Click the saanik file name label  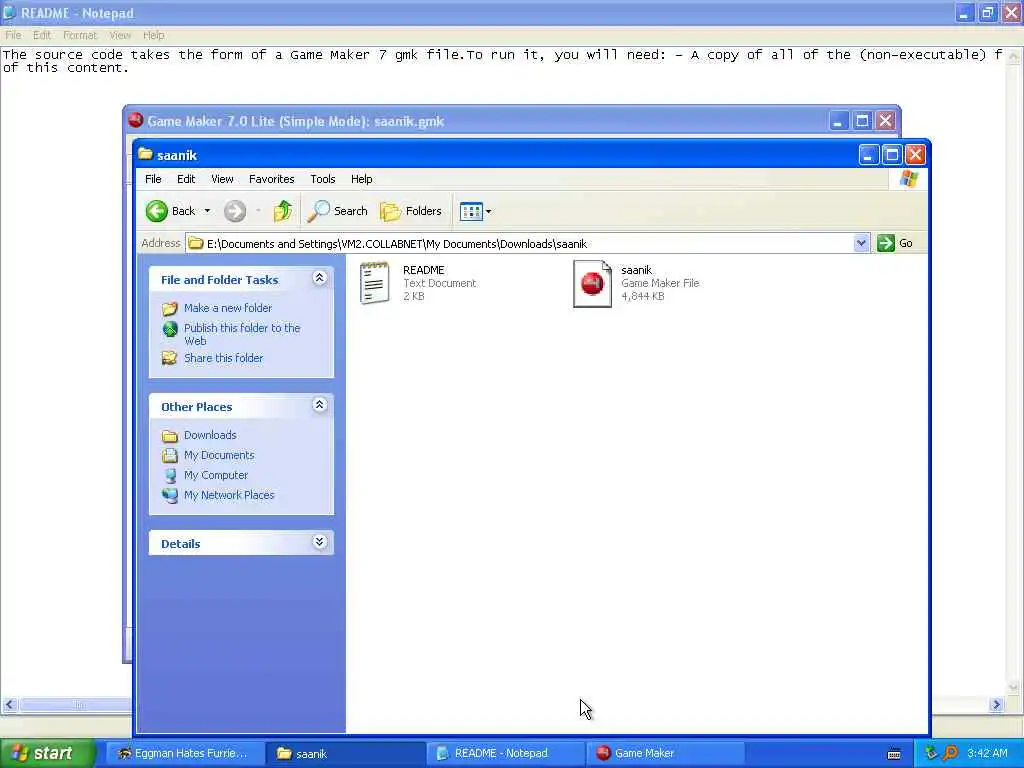pyautogui.click(x=637, y=270)
